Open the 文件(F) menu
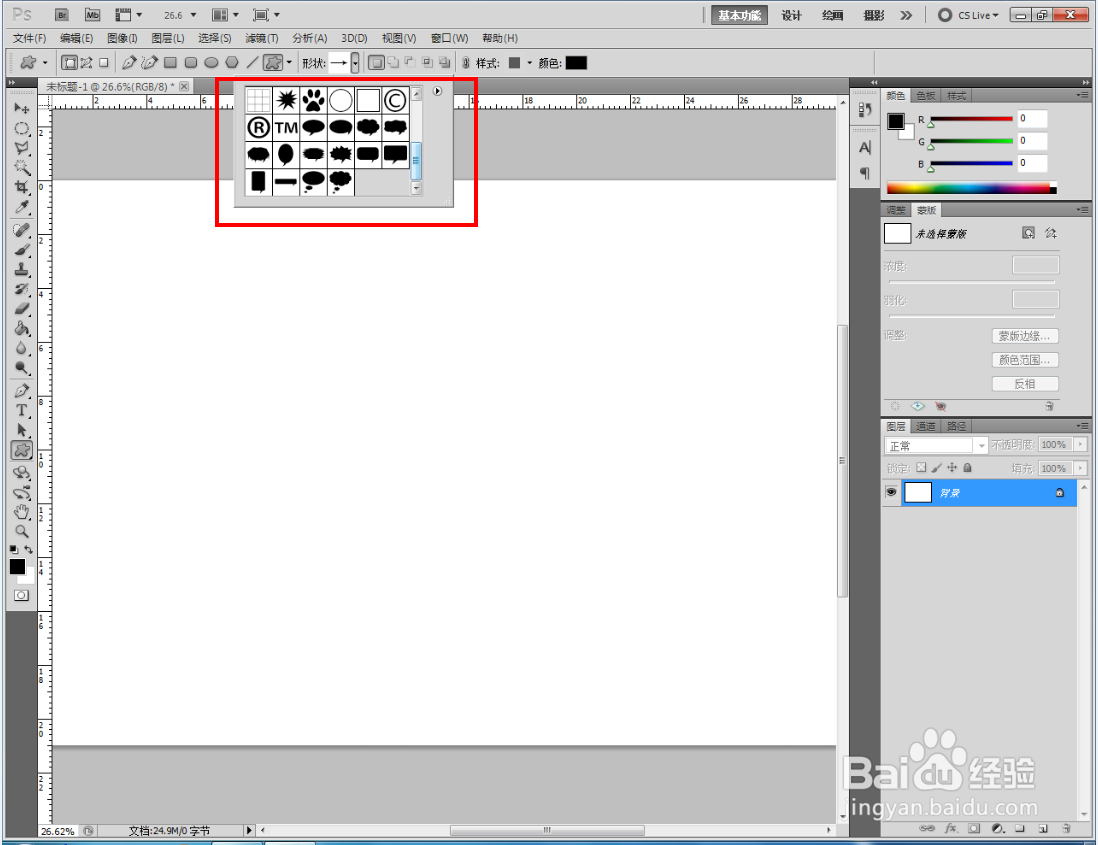The image size is (1098, 845). (29, 38)
